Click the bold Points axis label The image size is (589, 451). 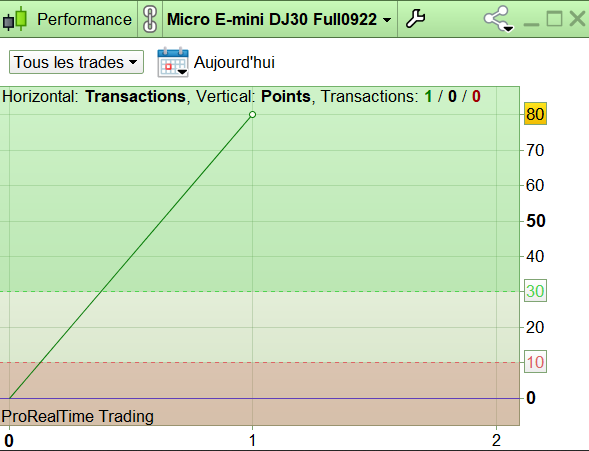pyautogui.click(x=286, y=97)
